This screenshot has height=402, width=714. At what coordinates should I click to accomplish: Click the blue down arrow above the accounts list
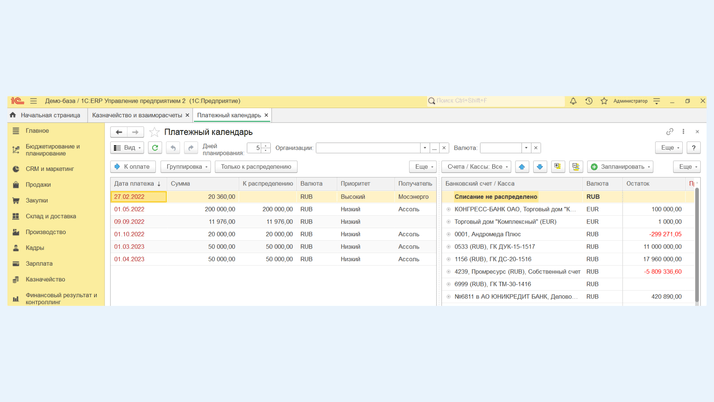pos(540,167)
